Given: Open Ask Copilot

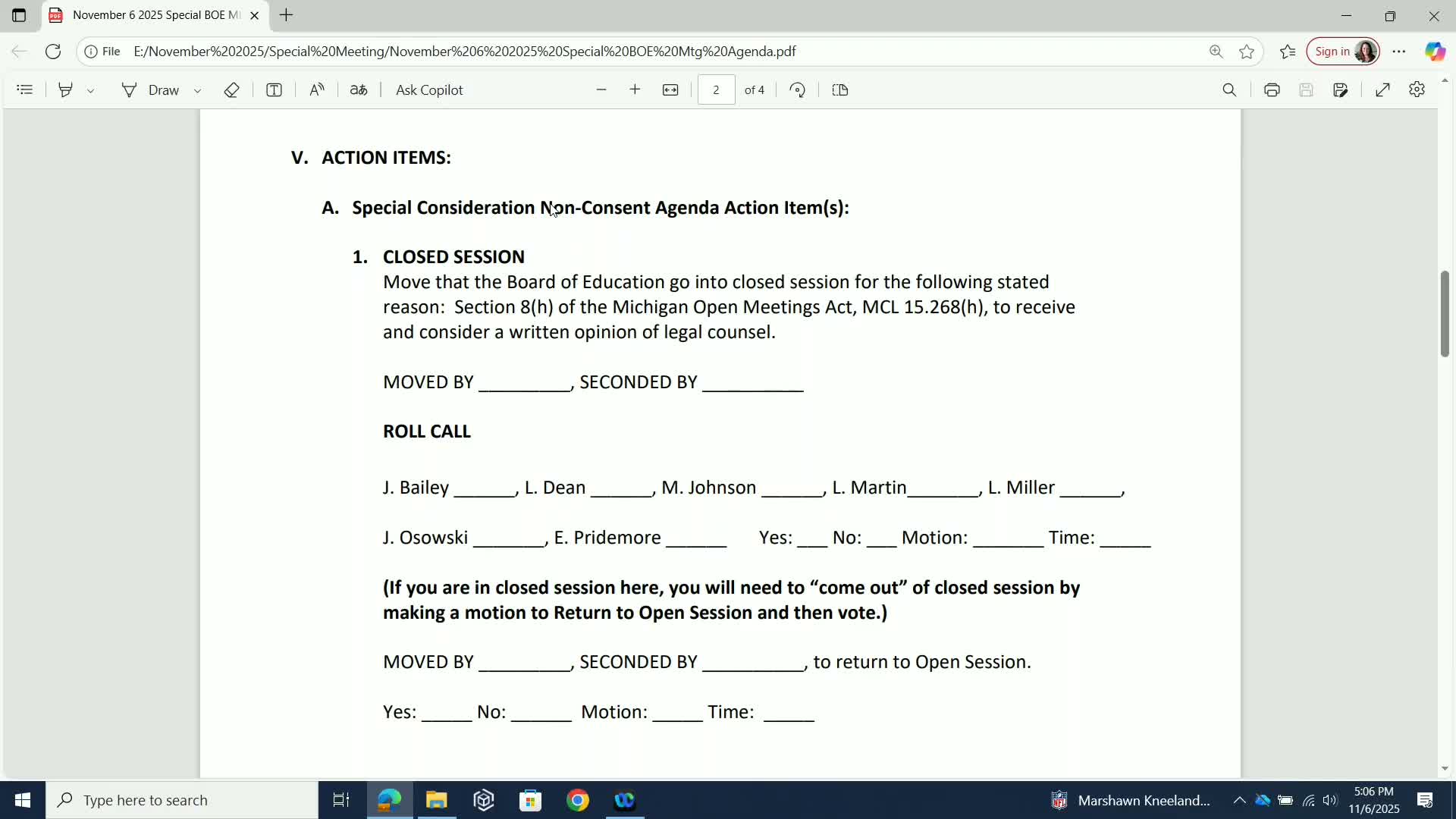Looking at the screenshot, I should [429, 89].
